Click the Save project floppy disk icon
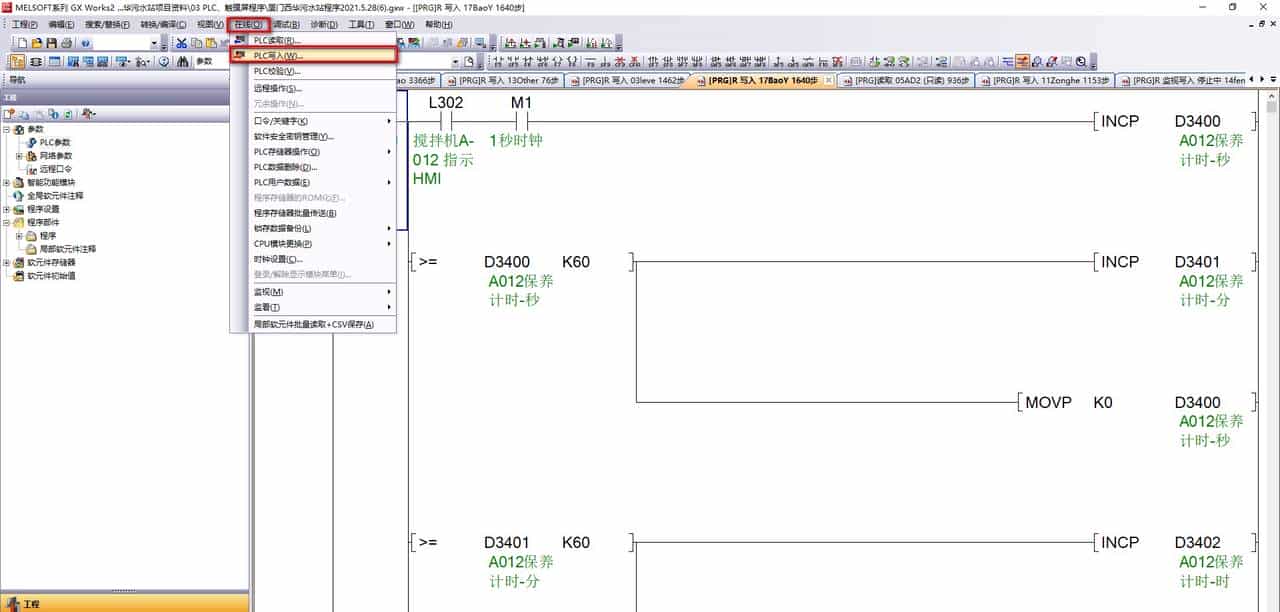 [51, 43]
